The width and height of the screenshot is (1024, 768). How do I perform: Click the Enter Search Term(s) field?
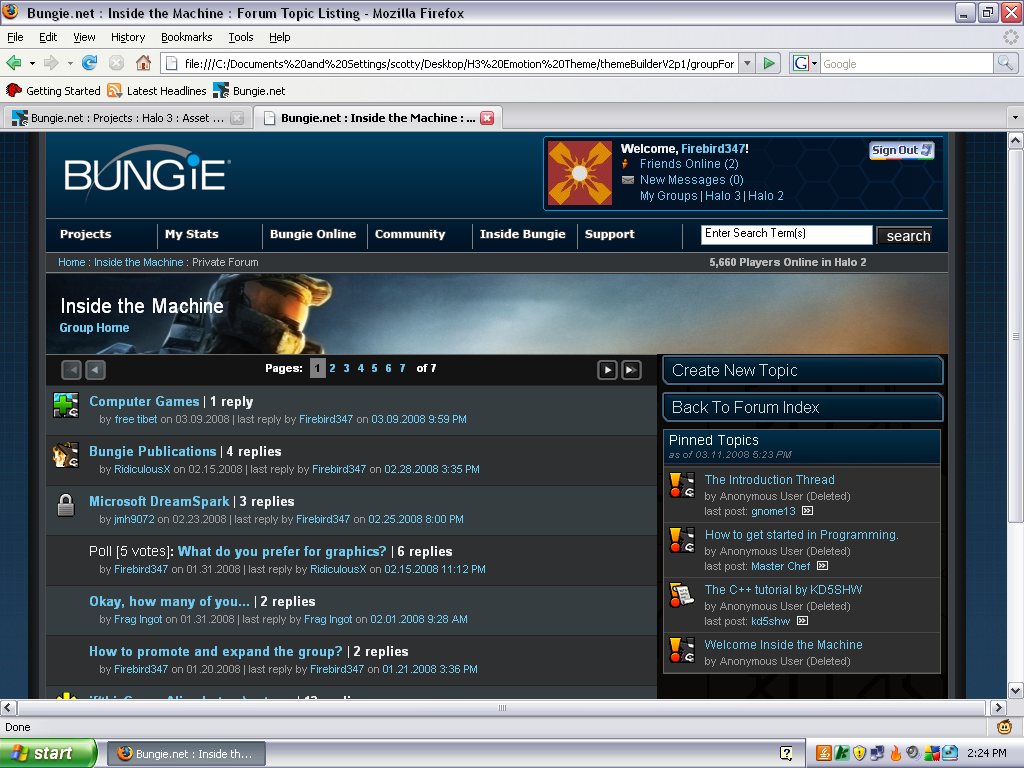point(786,234)
